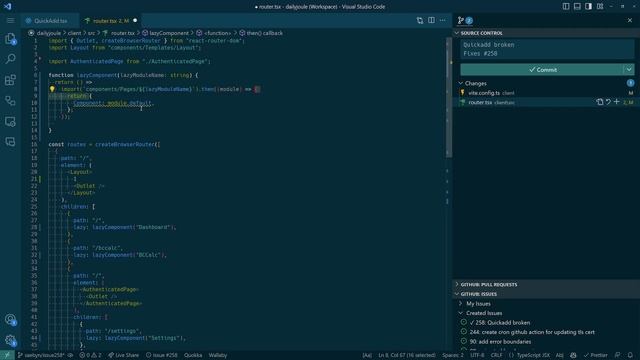
Task: Click the dailyjoule breadcrumb
Action: [44, 33]
